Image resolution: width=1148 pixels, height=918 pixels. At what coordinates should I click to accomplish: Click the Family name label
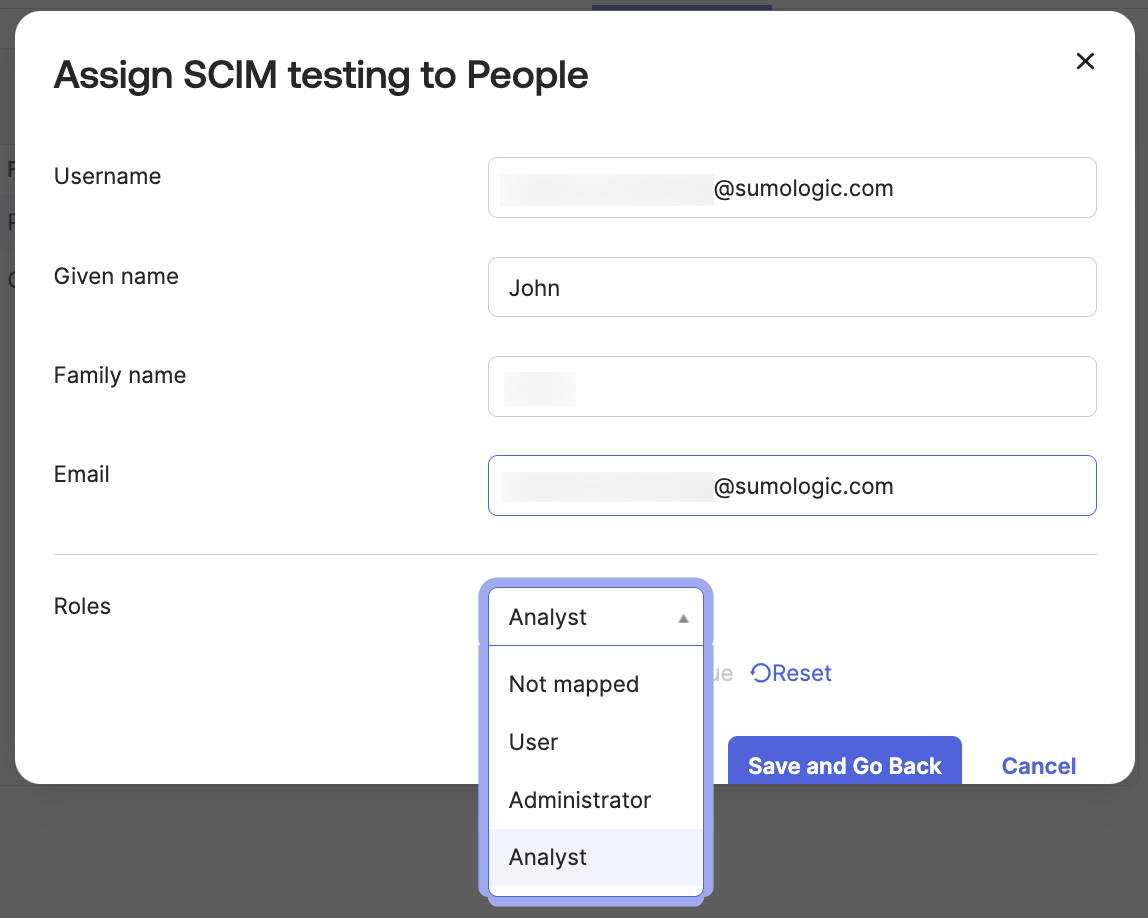point(120,375)
